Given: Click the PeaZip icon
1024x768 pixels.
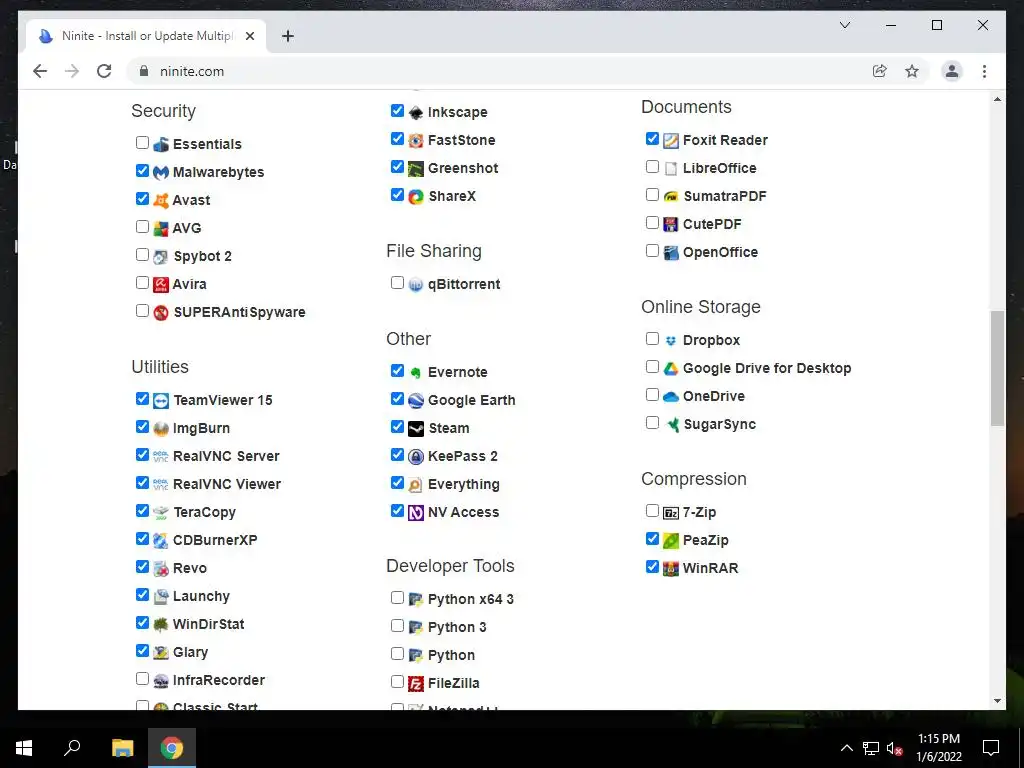Looking at the screenshot, I should click(671, 541).
